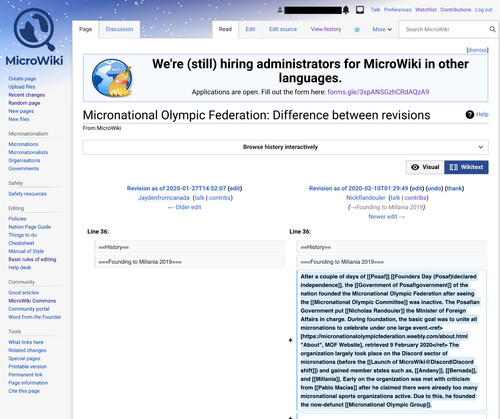500x419 pixels.
Task: Select the Edit tab
Action: click(250, 29)
